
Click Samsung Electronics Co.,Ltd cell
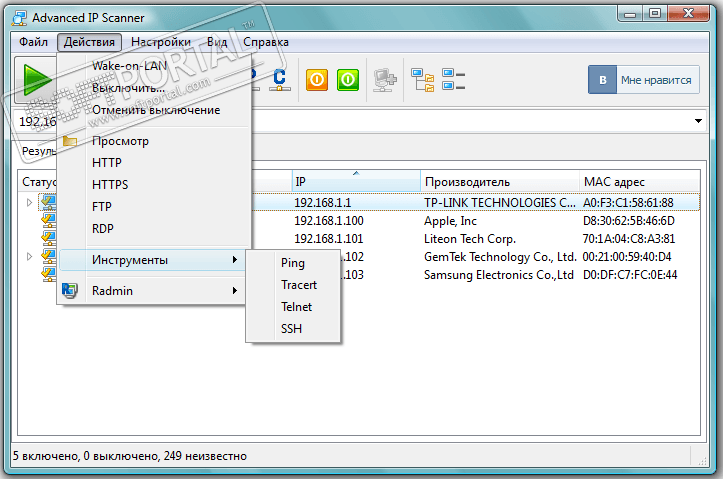(x=499, y=275)
